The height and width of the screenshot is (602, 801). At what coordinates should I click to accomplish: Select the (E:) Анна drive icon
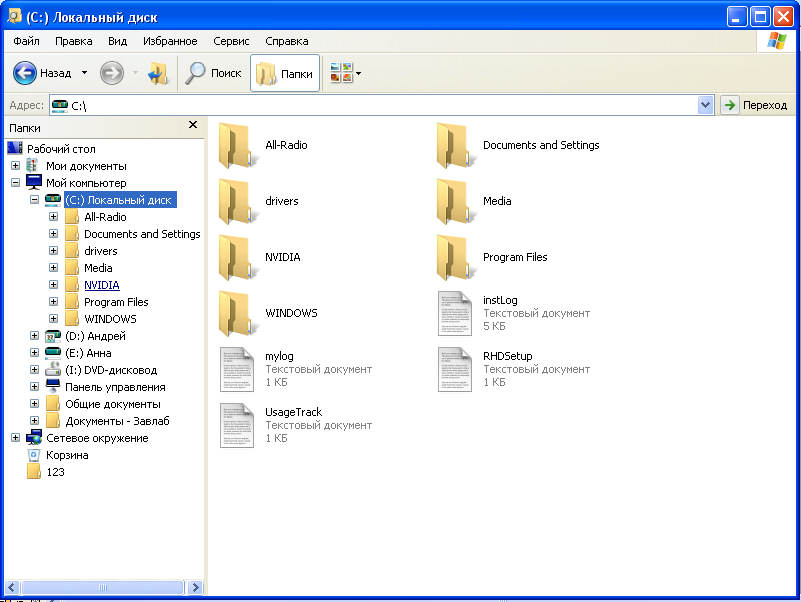click(53, 353)
